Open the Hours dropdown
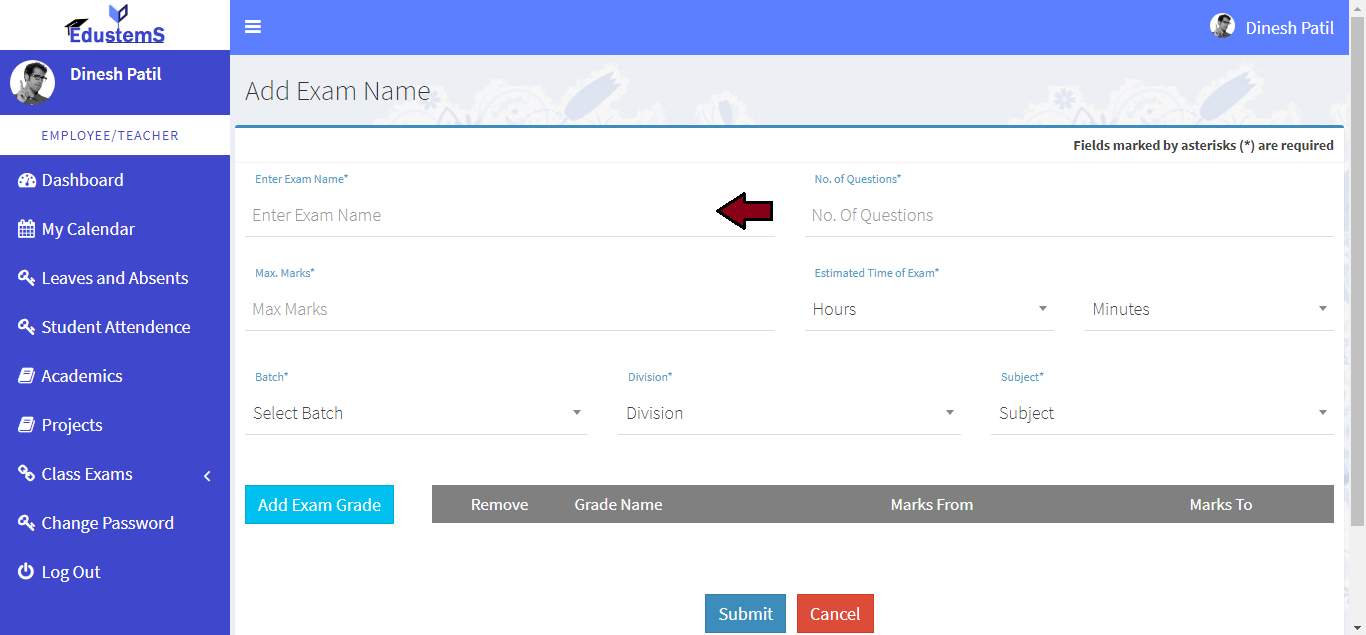1366x635 pixels. (x=929, y=309)
